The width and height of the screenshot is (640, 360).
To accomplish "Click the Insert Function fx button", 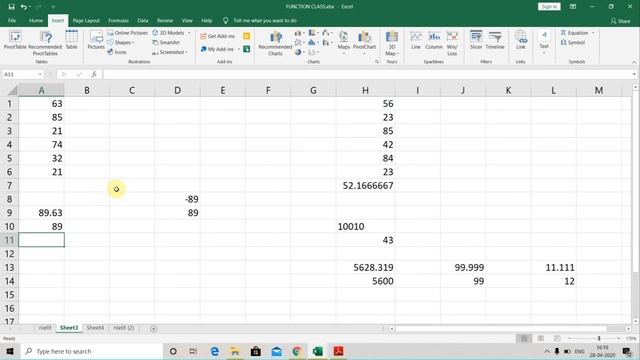I will pyautogui.click(x=94, y=74).
